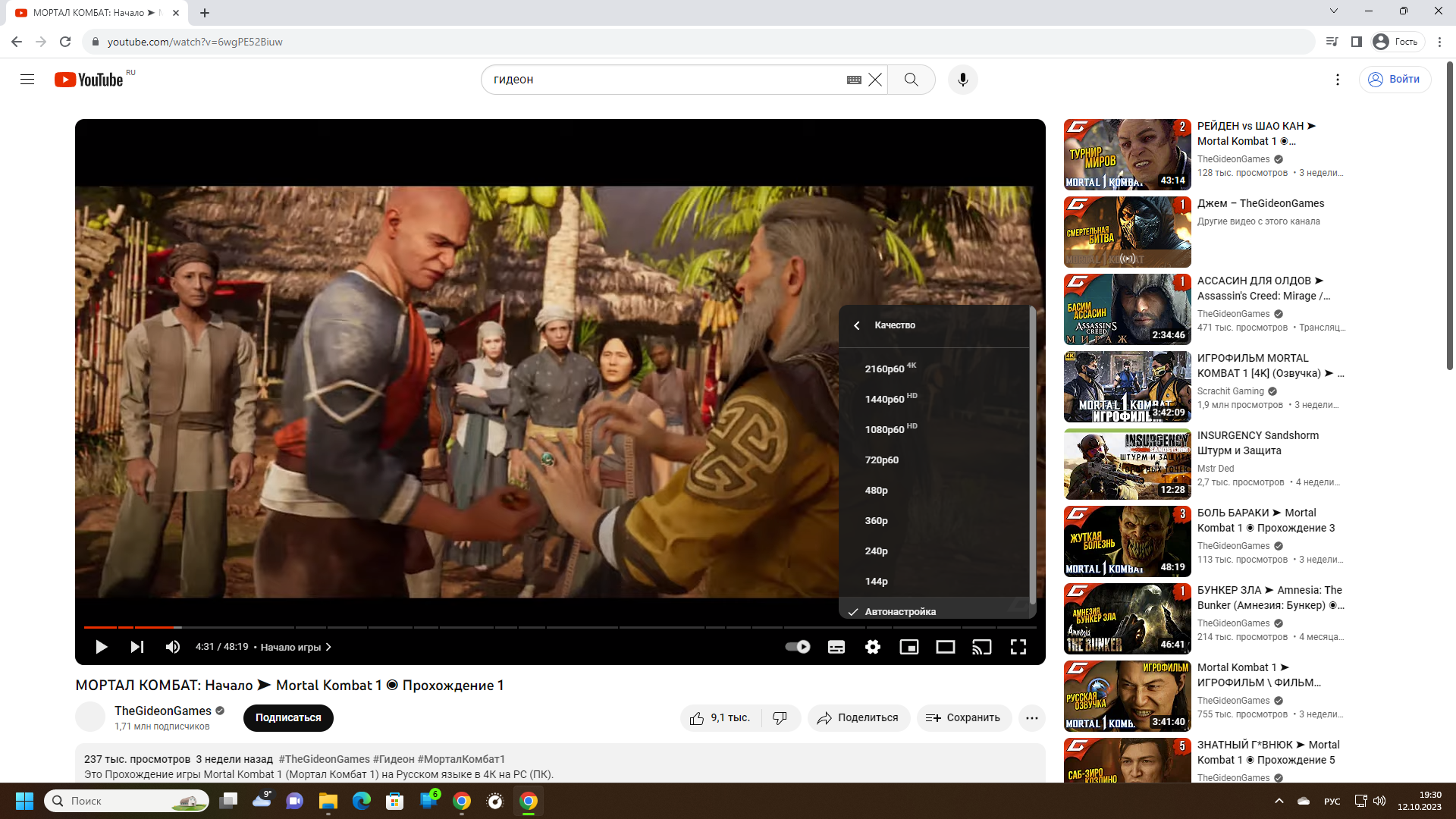
Task: Go to YouTube home via logo
Action: 89,80
